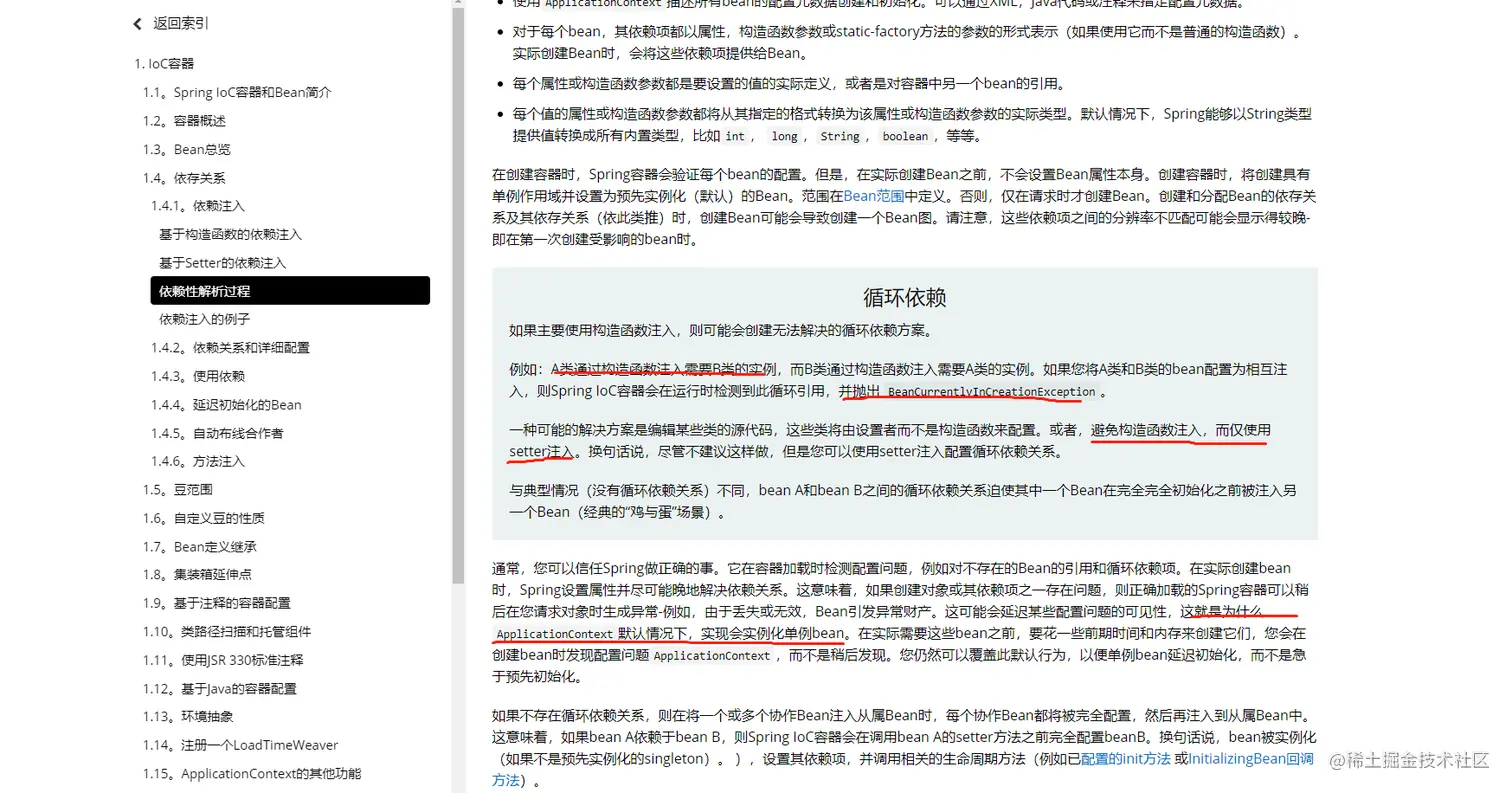The image size is (1512, 793).
Task: Select highlighted item 依赖性解析过程
Action: coord(290,291)
